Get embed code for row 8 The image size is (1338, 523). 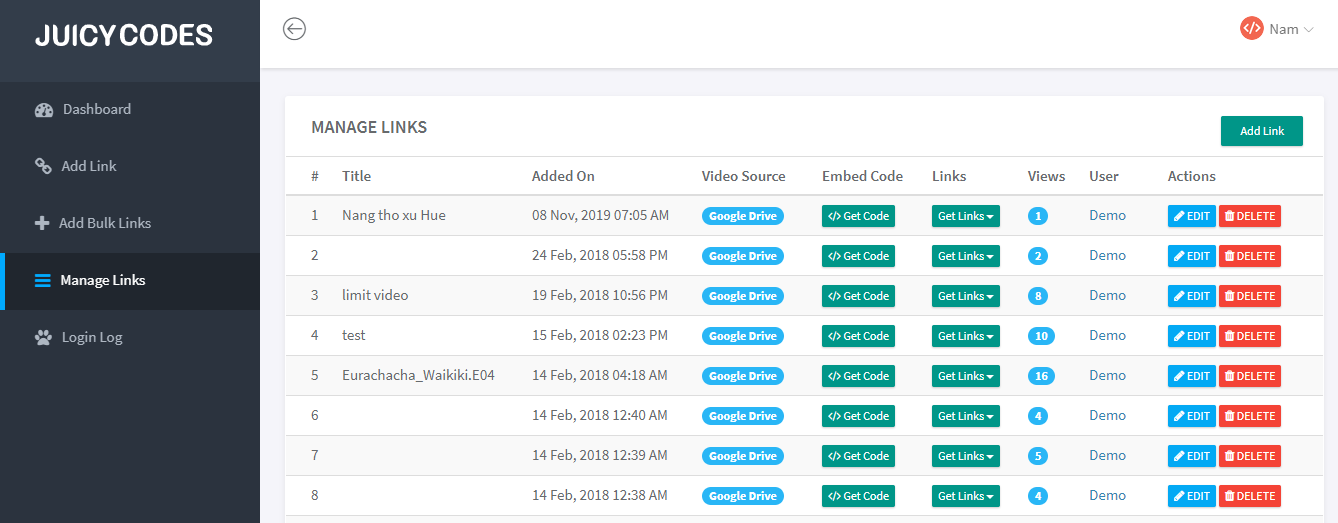click(x=858, y=496)
